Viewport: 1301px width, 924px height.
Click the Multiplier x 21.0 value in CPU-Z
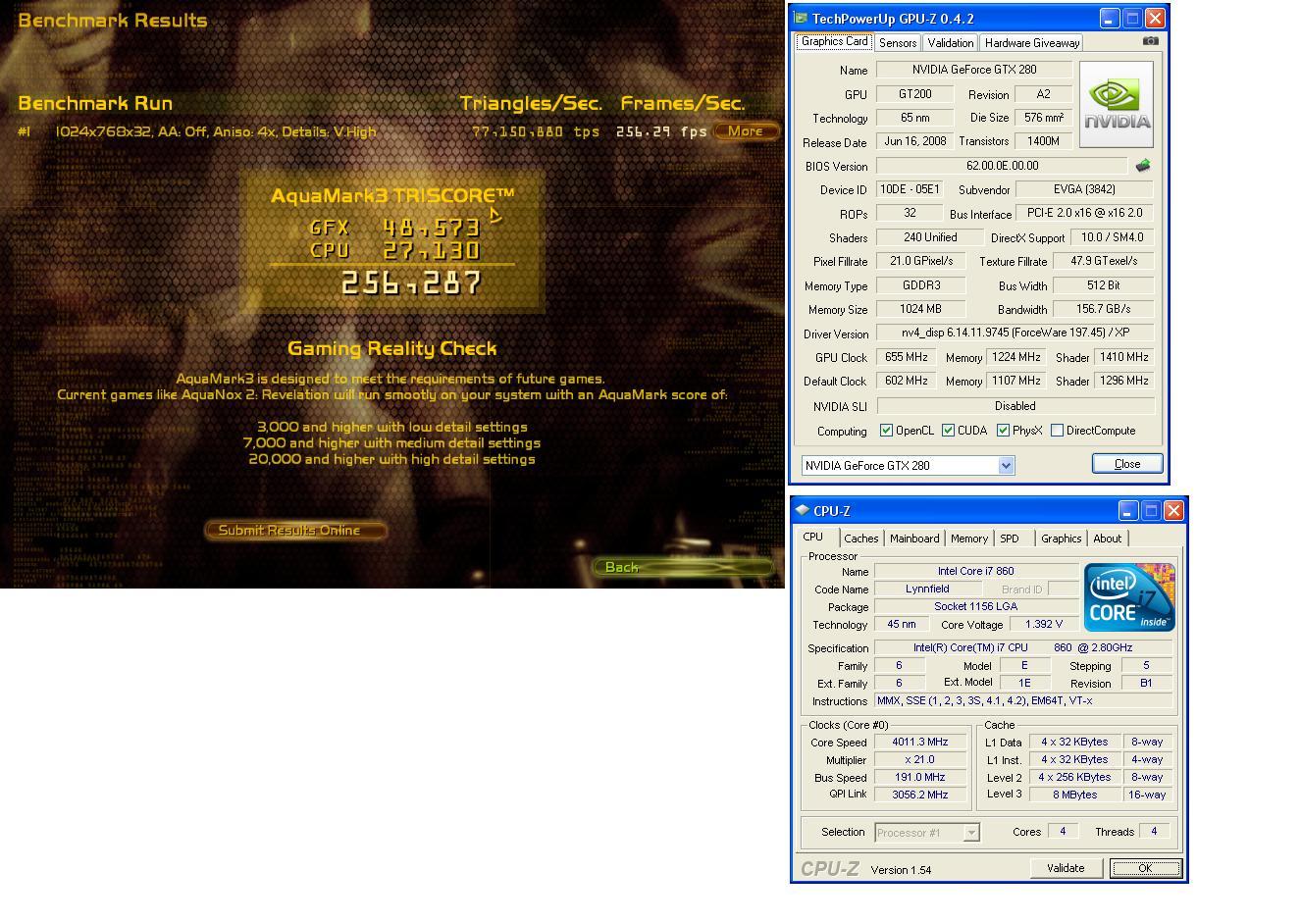click(919, 760)
